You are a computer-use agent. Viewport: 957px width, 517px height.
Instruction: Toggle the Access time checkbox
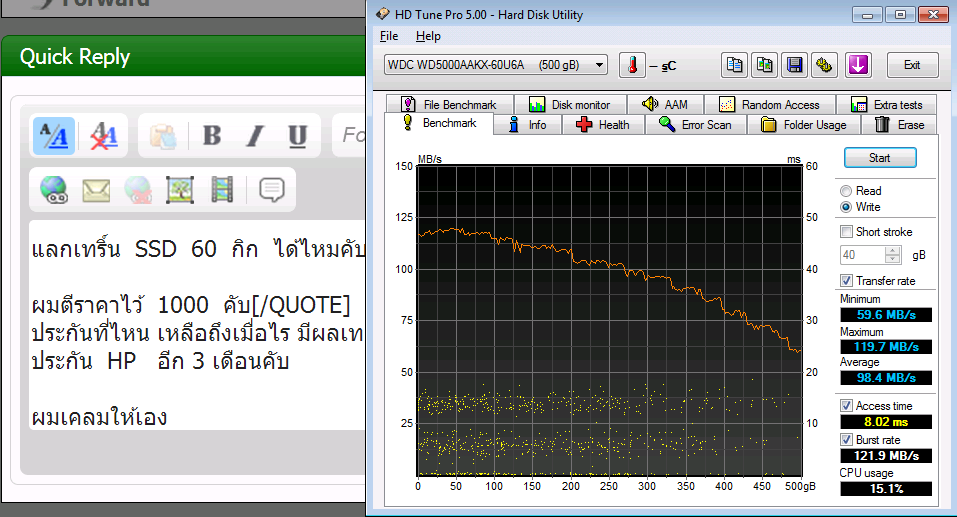pos(847,405)
